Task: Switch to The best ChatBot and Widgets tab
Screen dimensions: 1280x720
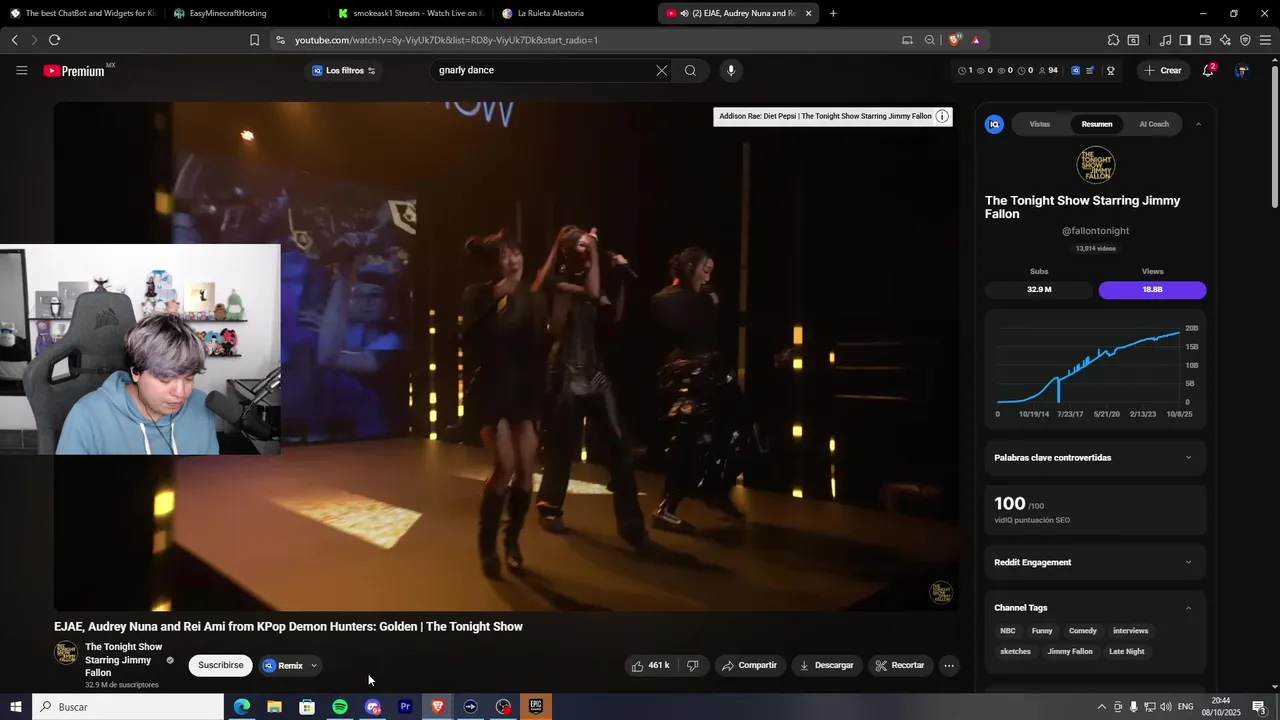Action: (82, 13)
